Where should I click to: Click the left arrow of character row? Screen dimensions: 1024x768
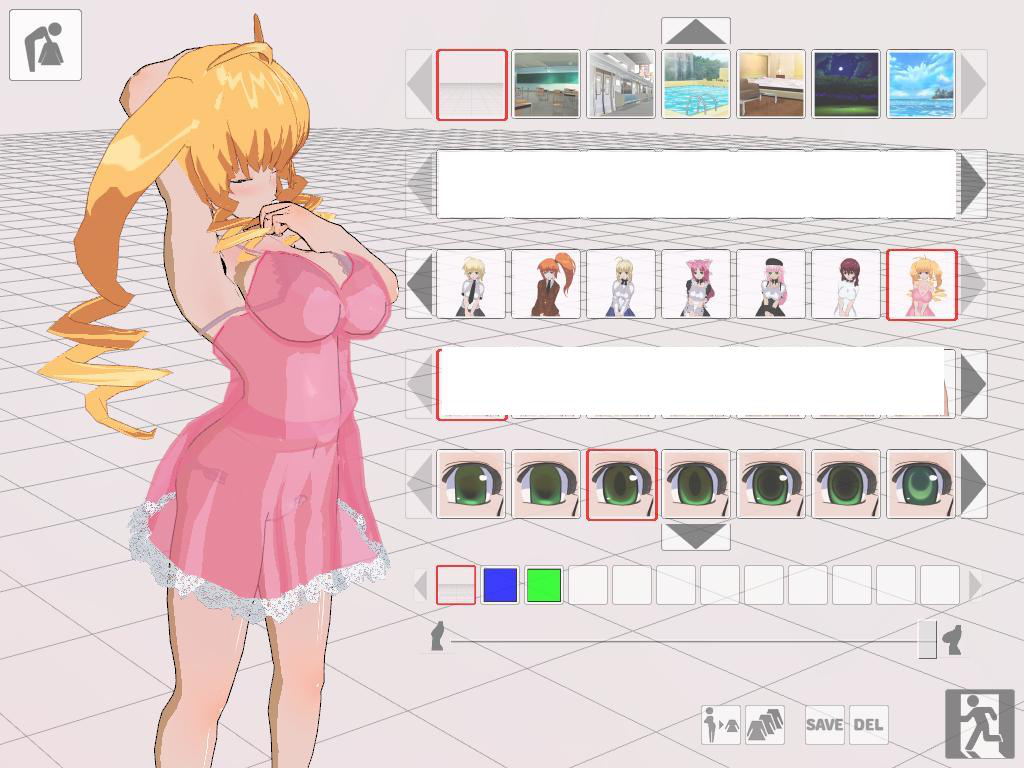tap(419, 284)
